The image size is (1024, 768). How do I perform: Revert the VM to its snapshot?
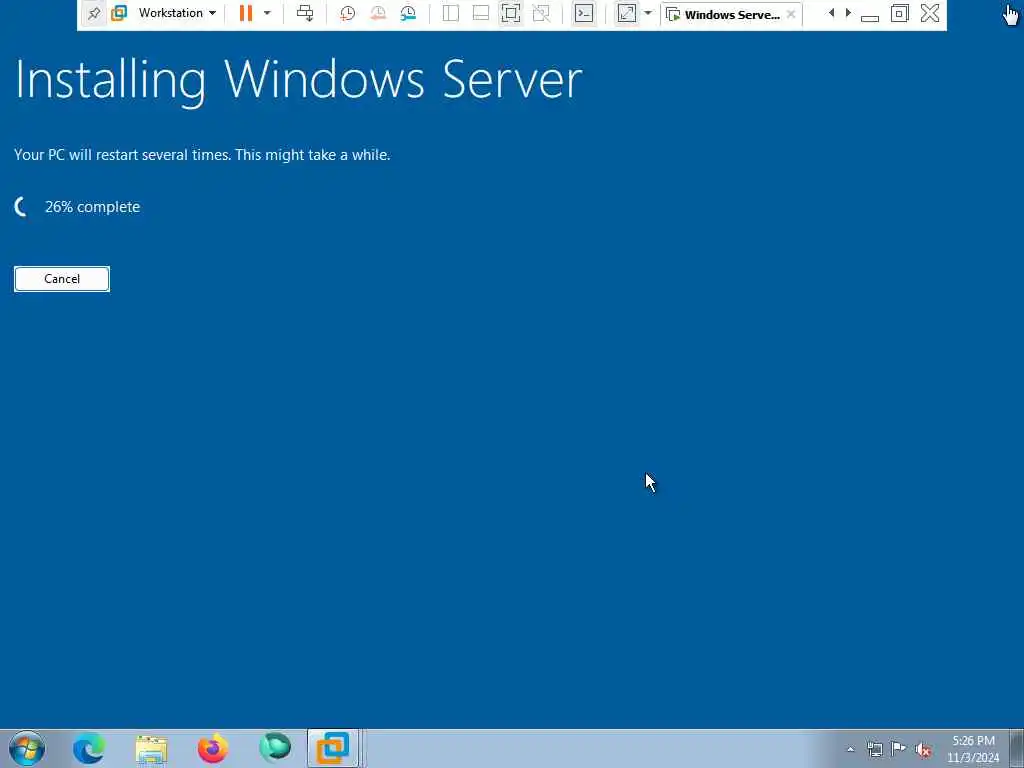(377, 13)
